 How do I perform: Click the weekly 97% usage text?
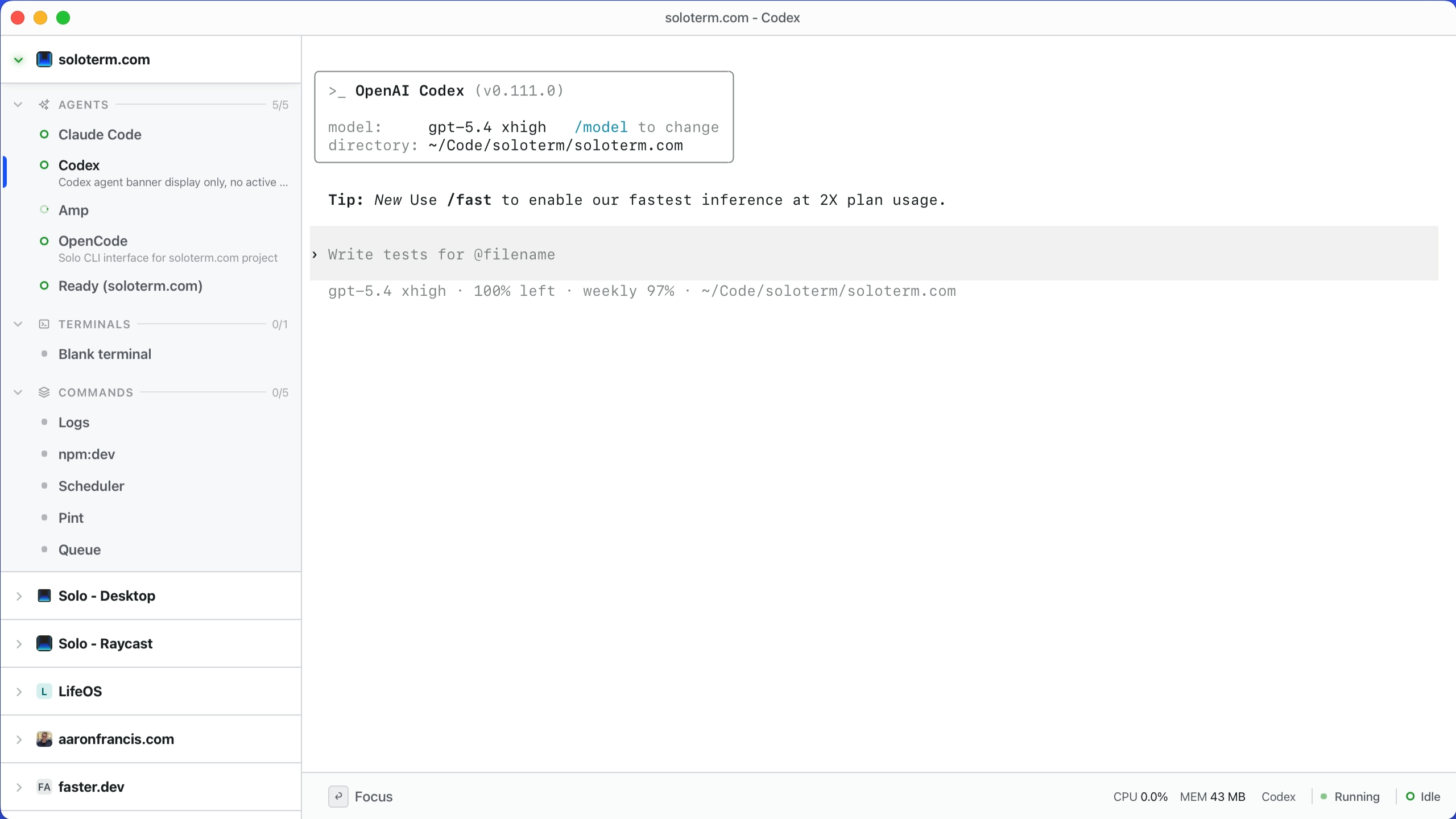pos(628,291)
